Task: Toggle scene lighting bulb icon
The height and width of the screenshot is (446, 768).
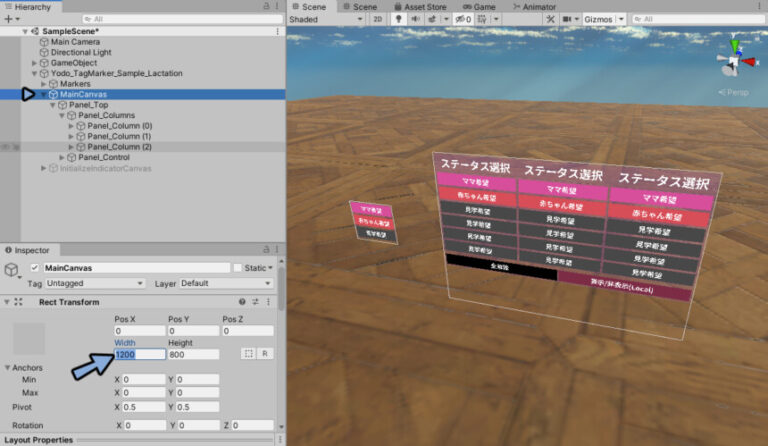Action: pyautogui.click(x=399, y=19)
